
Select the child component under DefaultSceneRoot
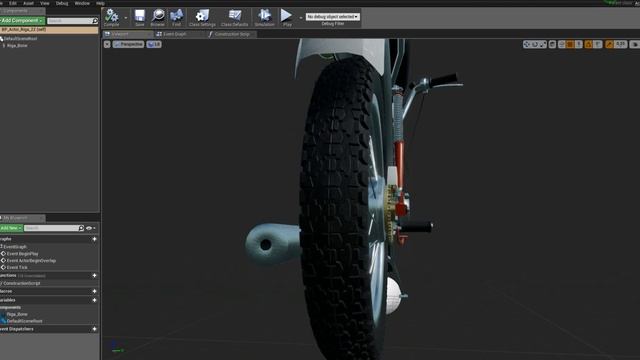pos(17,46)
